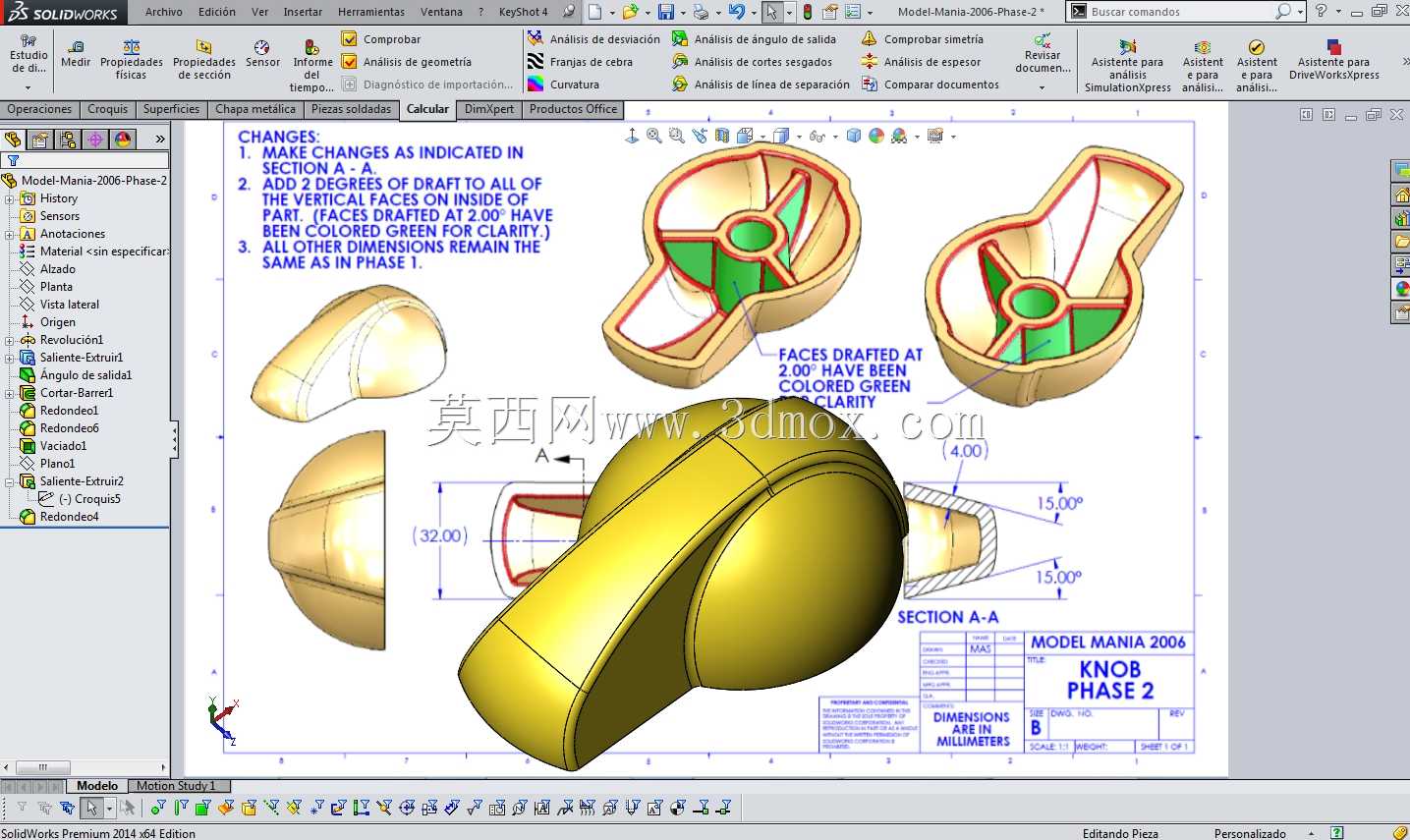Open Informe del tiempo button
The image size is (1410, 840).
point(312,66)
